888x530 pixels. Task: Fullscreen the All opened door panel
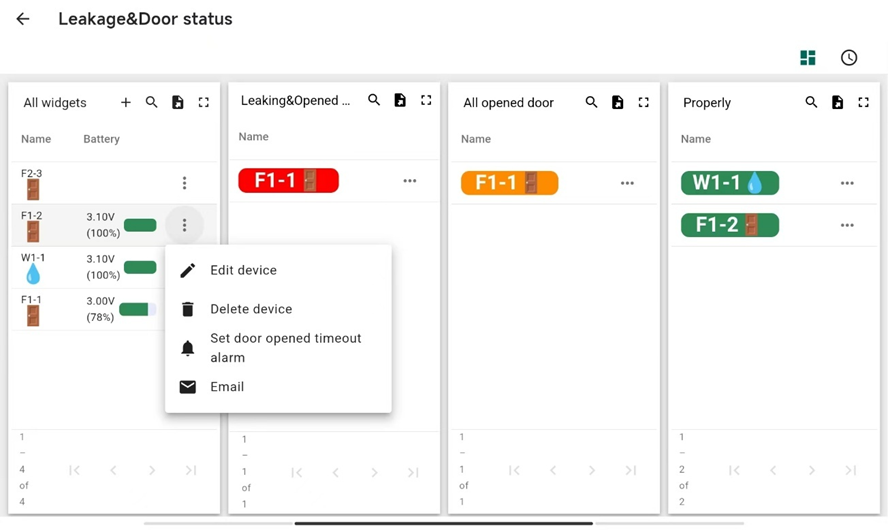pyautogui.click(x=644, y=102)
